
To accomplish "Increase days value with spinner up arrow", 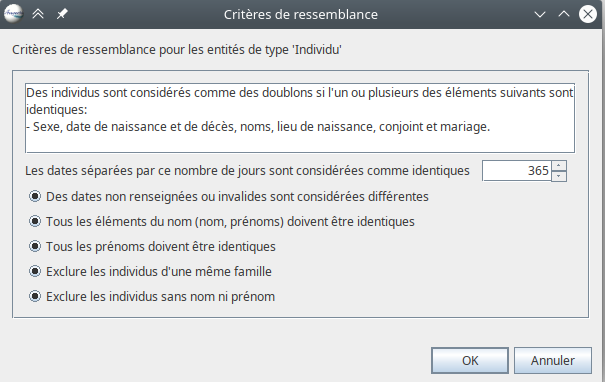I will point(559,166).
